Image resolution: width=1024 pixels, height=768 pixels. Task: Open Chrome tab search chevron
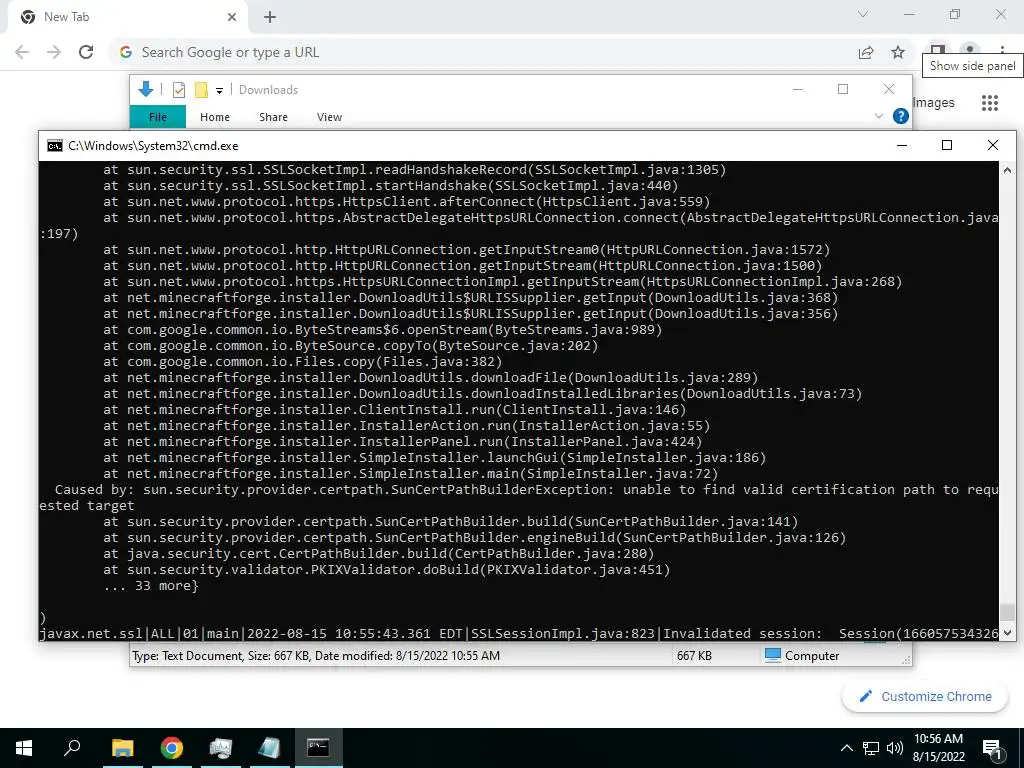(x=863, y=14)
